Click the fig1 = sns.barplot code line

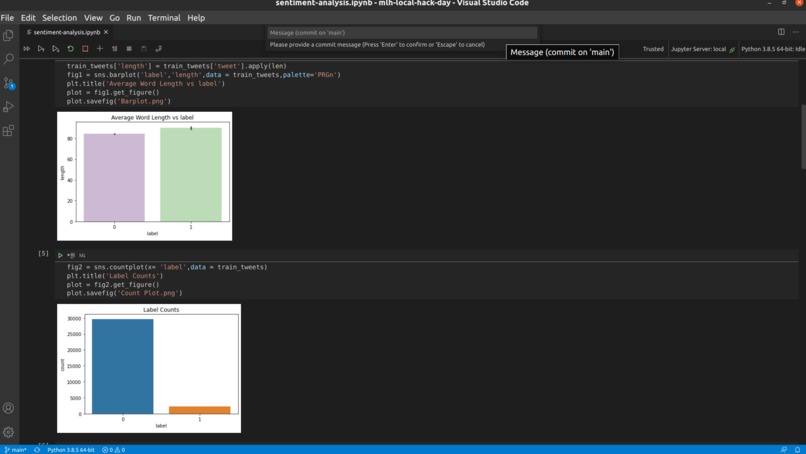204,75
